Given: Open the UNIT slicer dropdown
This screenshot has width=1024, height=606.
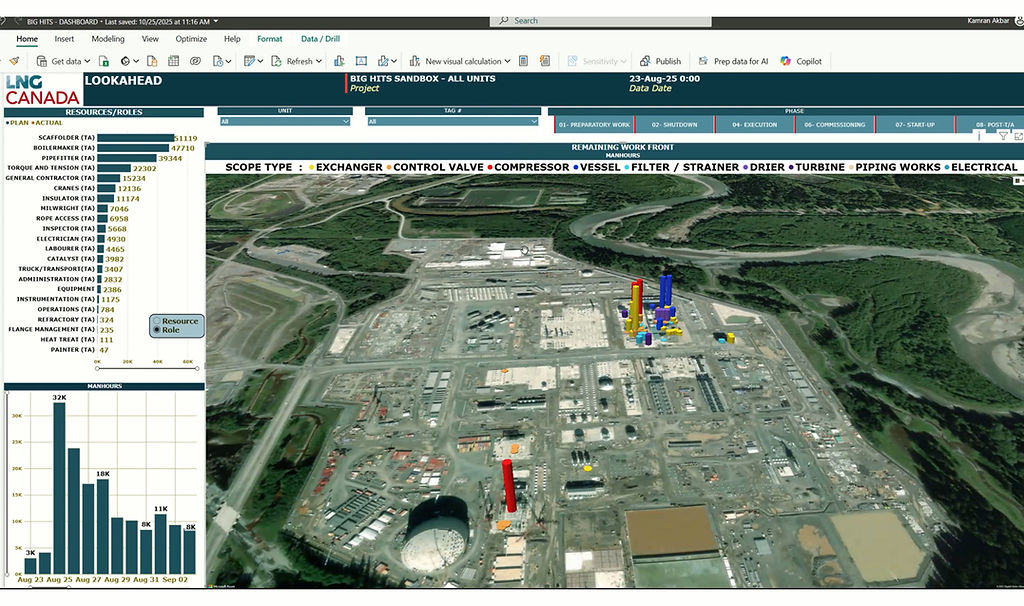Looking at the screenshot, I should [285, 121].
